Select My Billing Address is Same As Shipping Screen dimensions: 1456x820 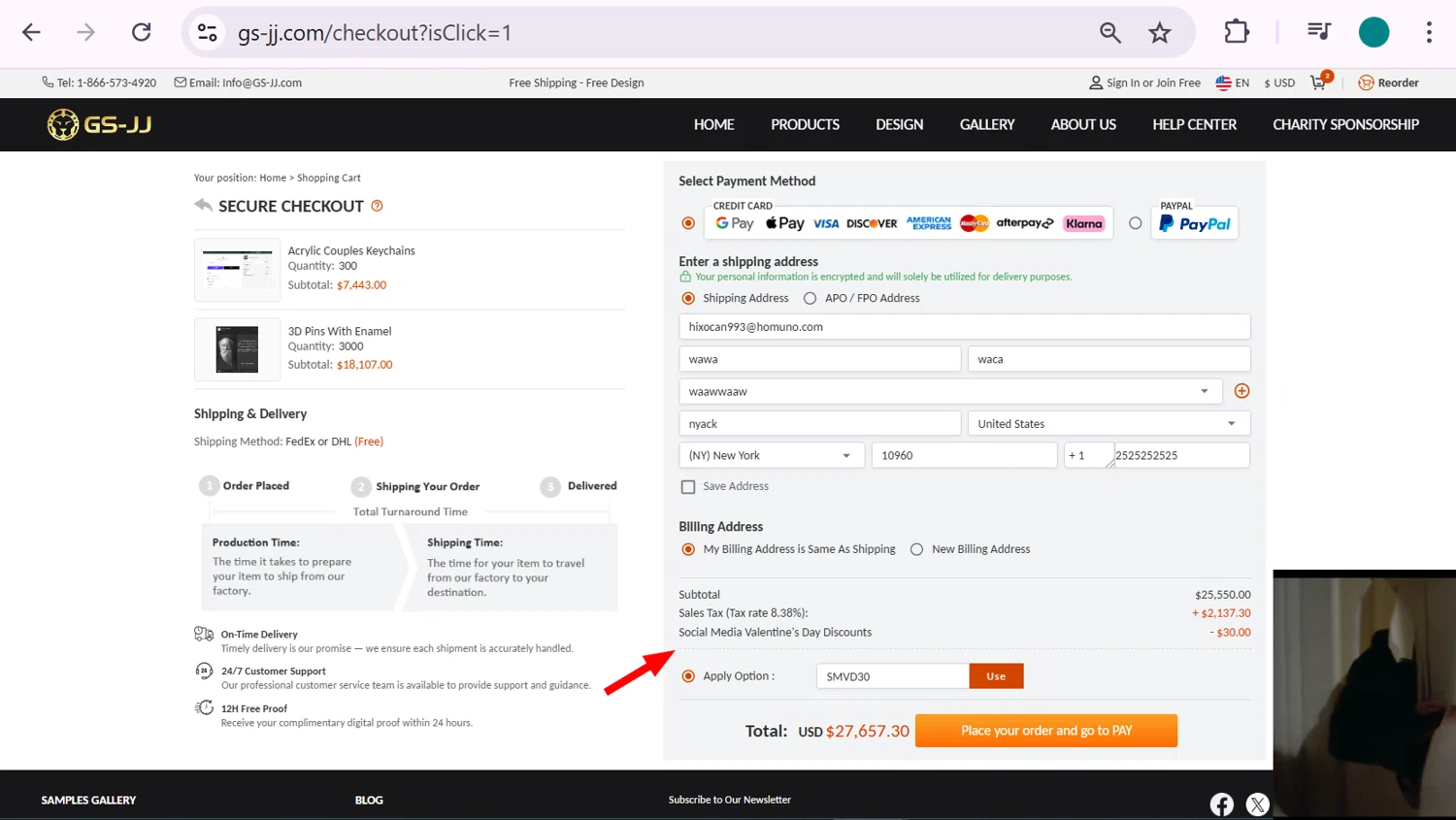(x=688, y=549)
